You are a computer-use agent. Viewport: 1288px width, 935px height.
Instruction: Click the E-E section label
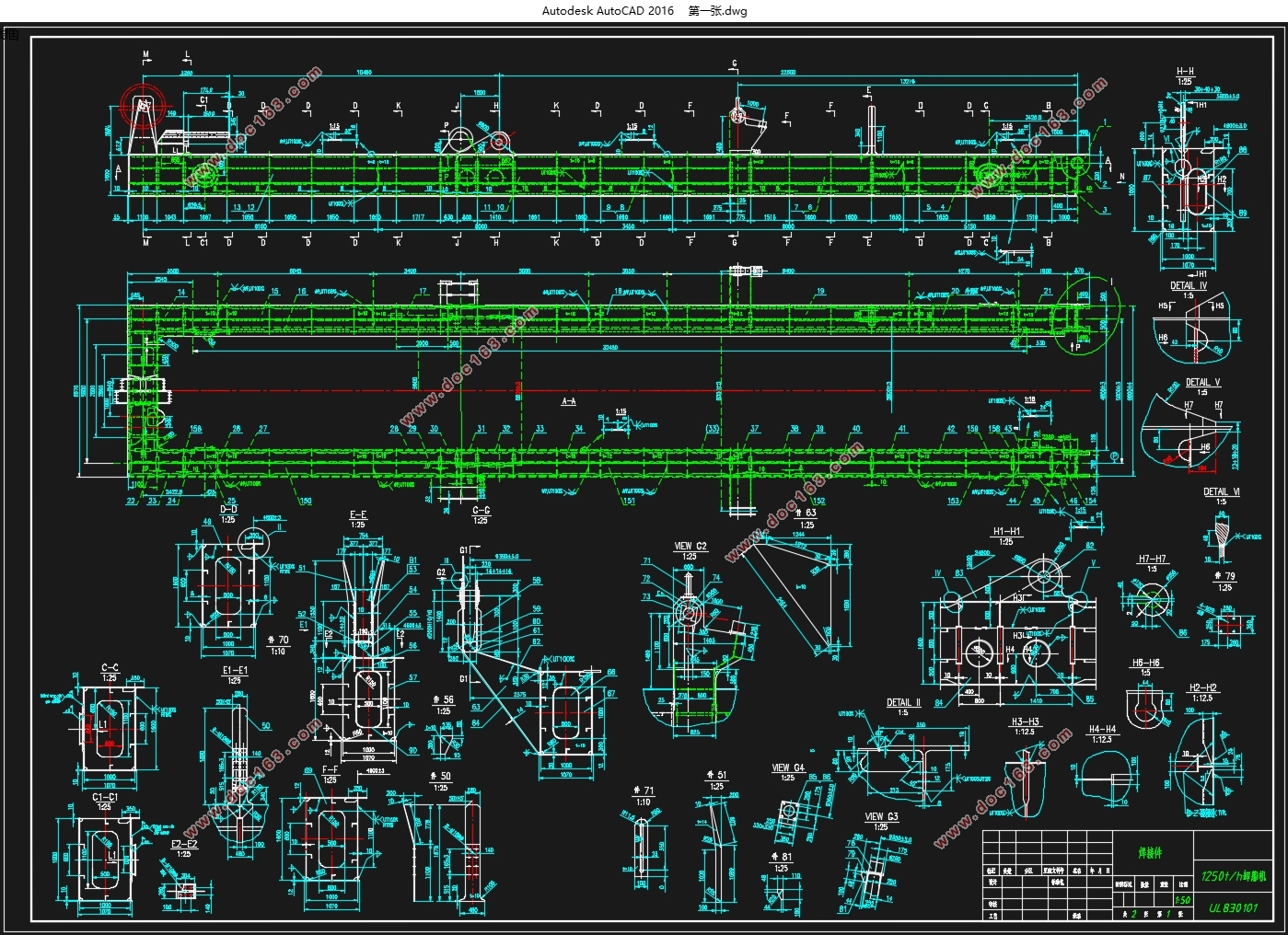[358, 514]
